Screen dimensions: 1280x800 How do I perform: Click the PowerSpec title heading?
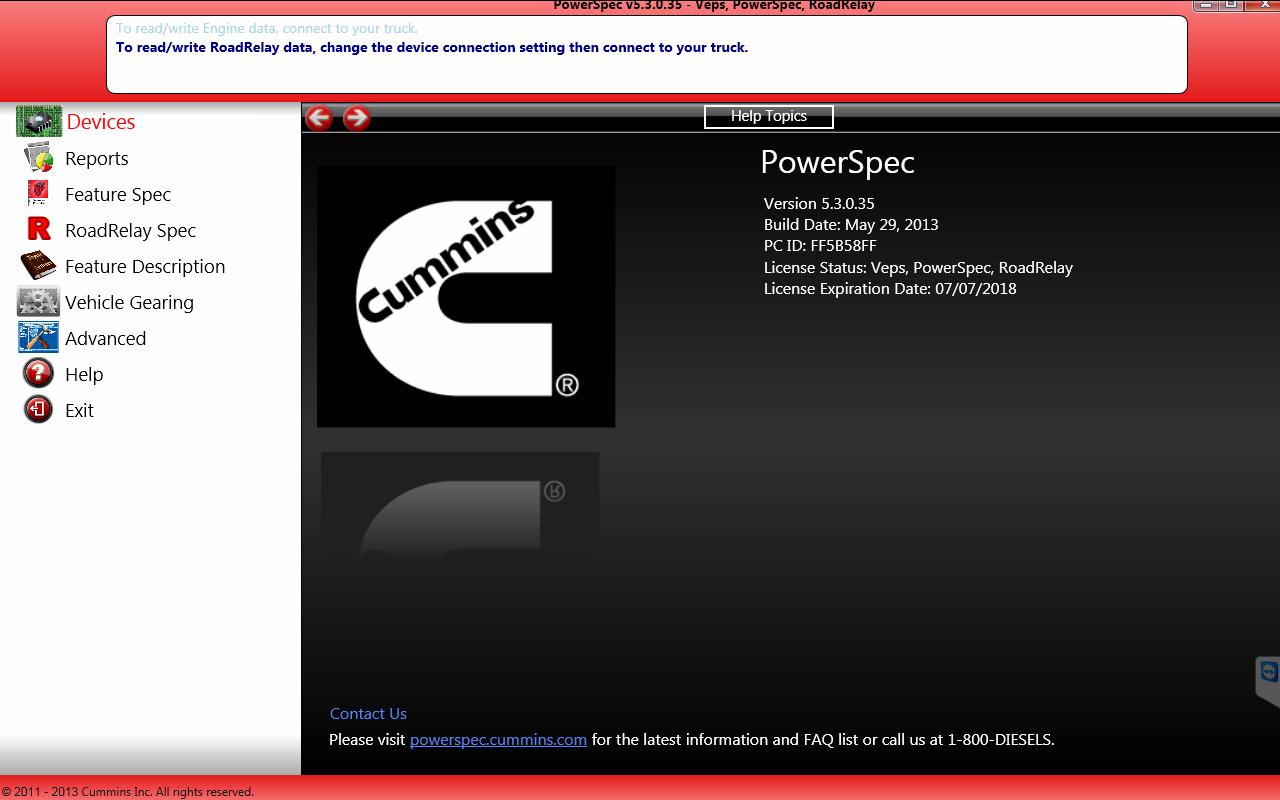(837, 162)
